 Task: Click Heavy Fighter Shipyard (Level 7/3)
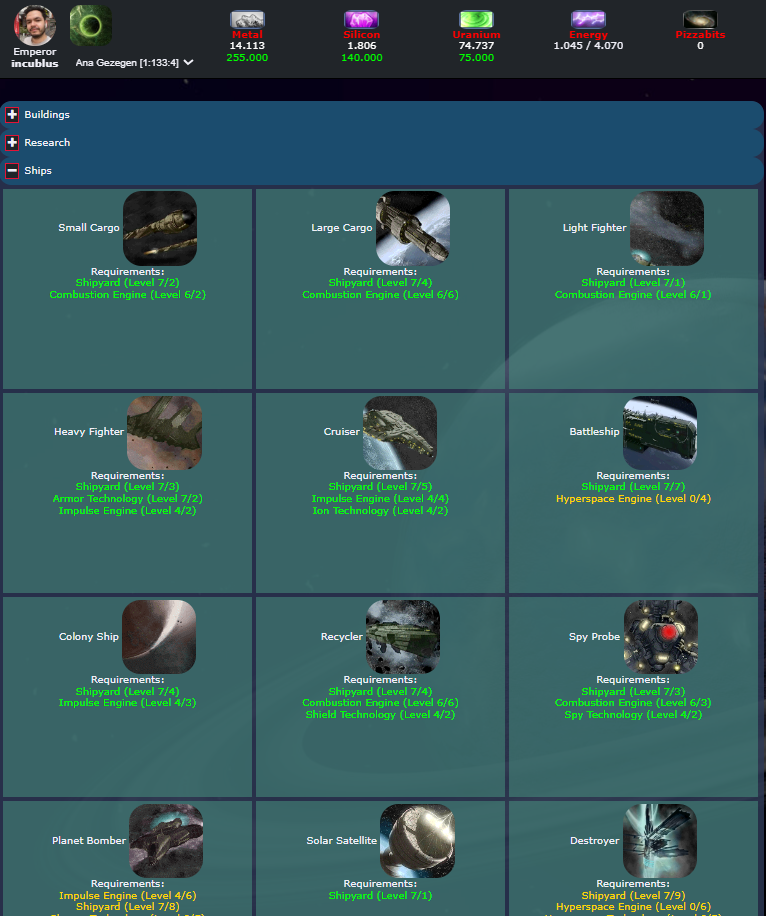[127, 487]
